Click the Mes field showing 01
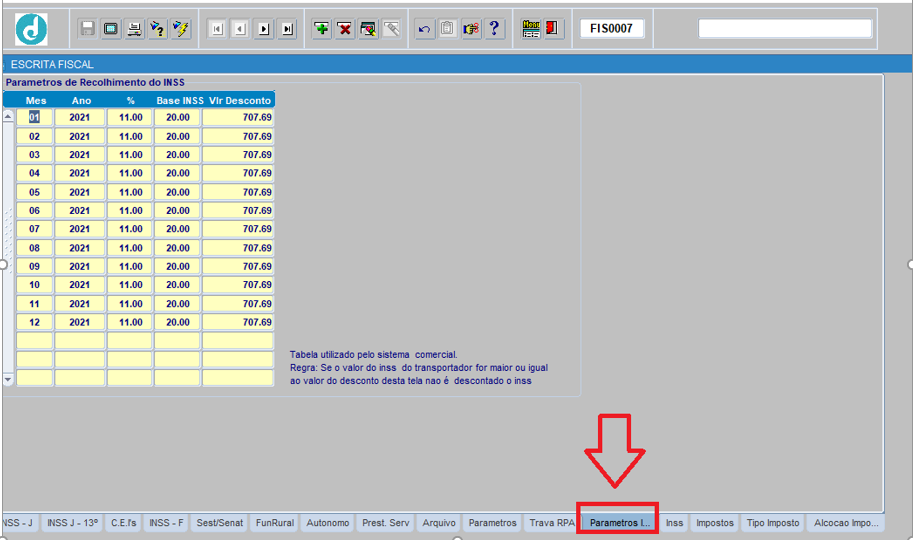913x540 pixels. pos(34,117)
